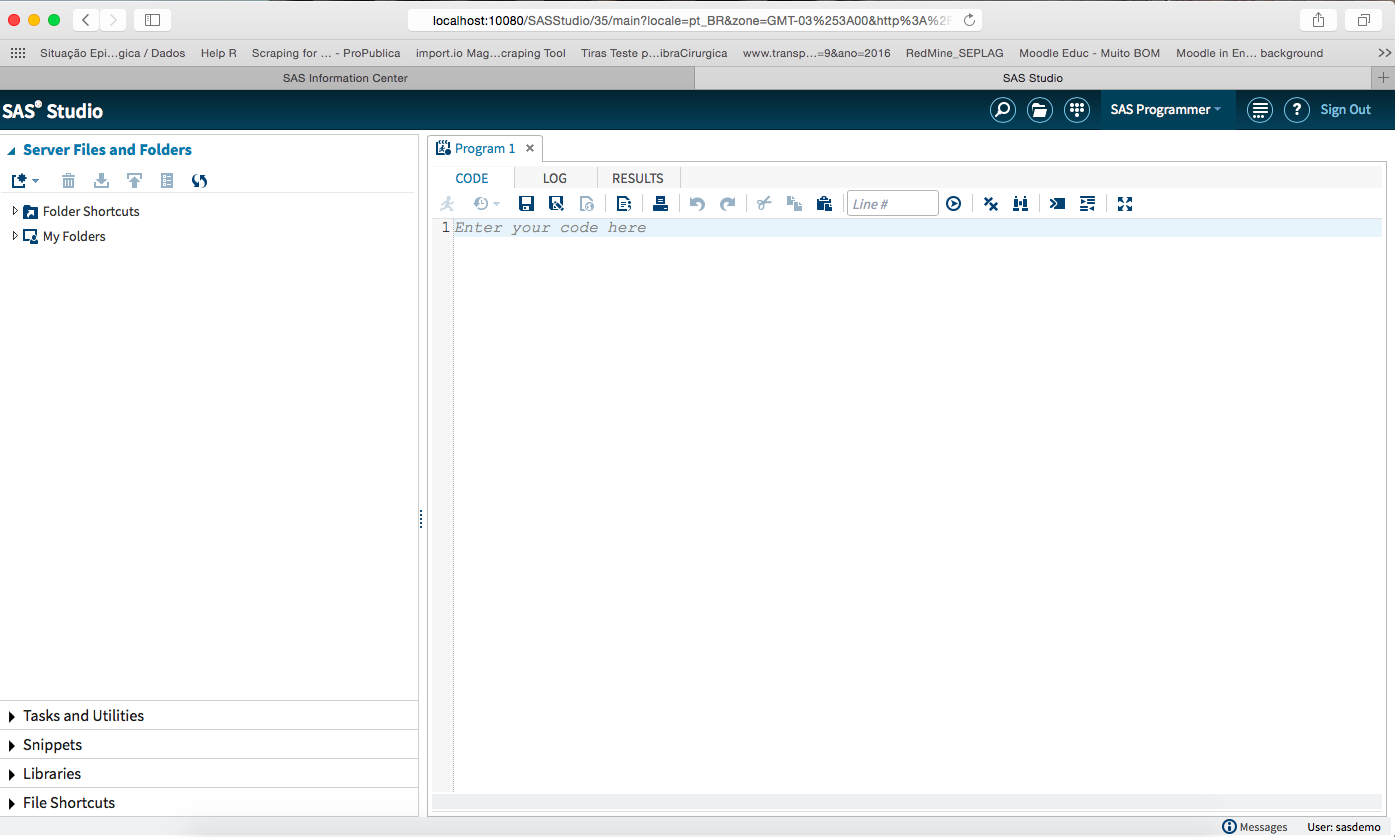Click into the code editor line 1
Viewport: 1395px width, 837px height.
[918, 228]
